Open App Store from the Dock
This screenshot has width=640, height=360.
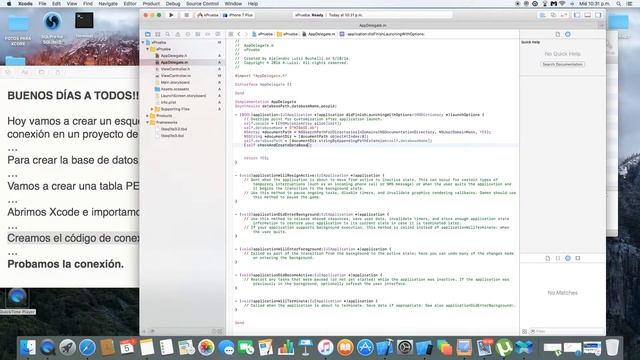click(x=365, y=348)
